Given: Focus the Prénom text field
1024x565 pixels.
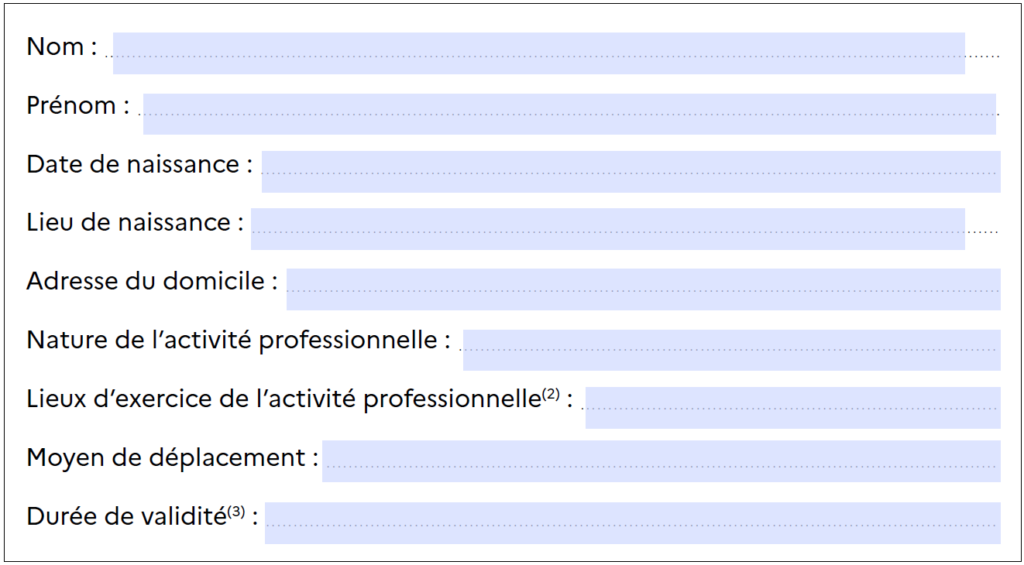Looking at the screenshot, I should click(569, 114).
